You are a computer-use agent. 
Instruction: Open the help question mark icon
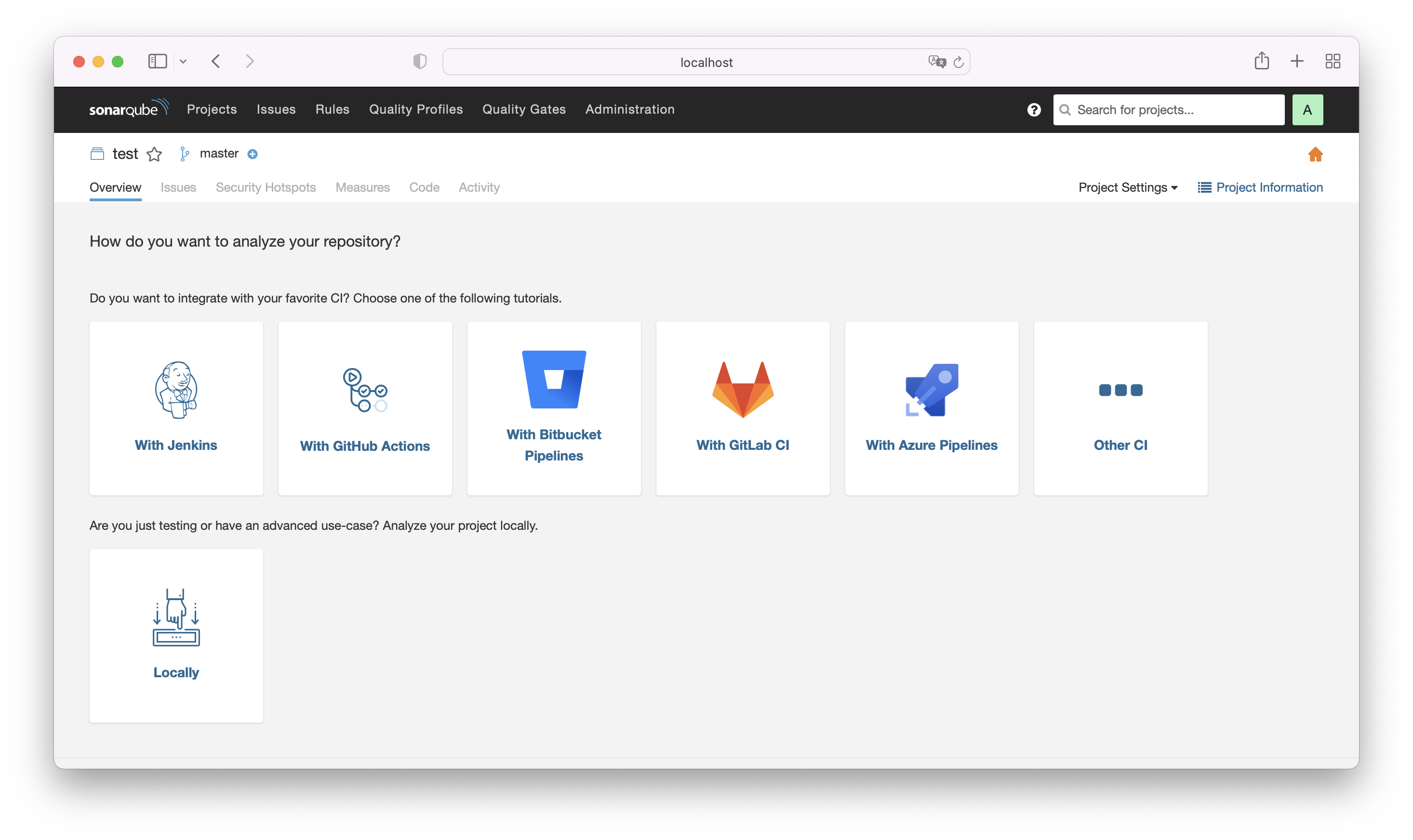[1034, 110]
